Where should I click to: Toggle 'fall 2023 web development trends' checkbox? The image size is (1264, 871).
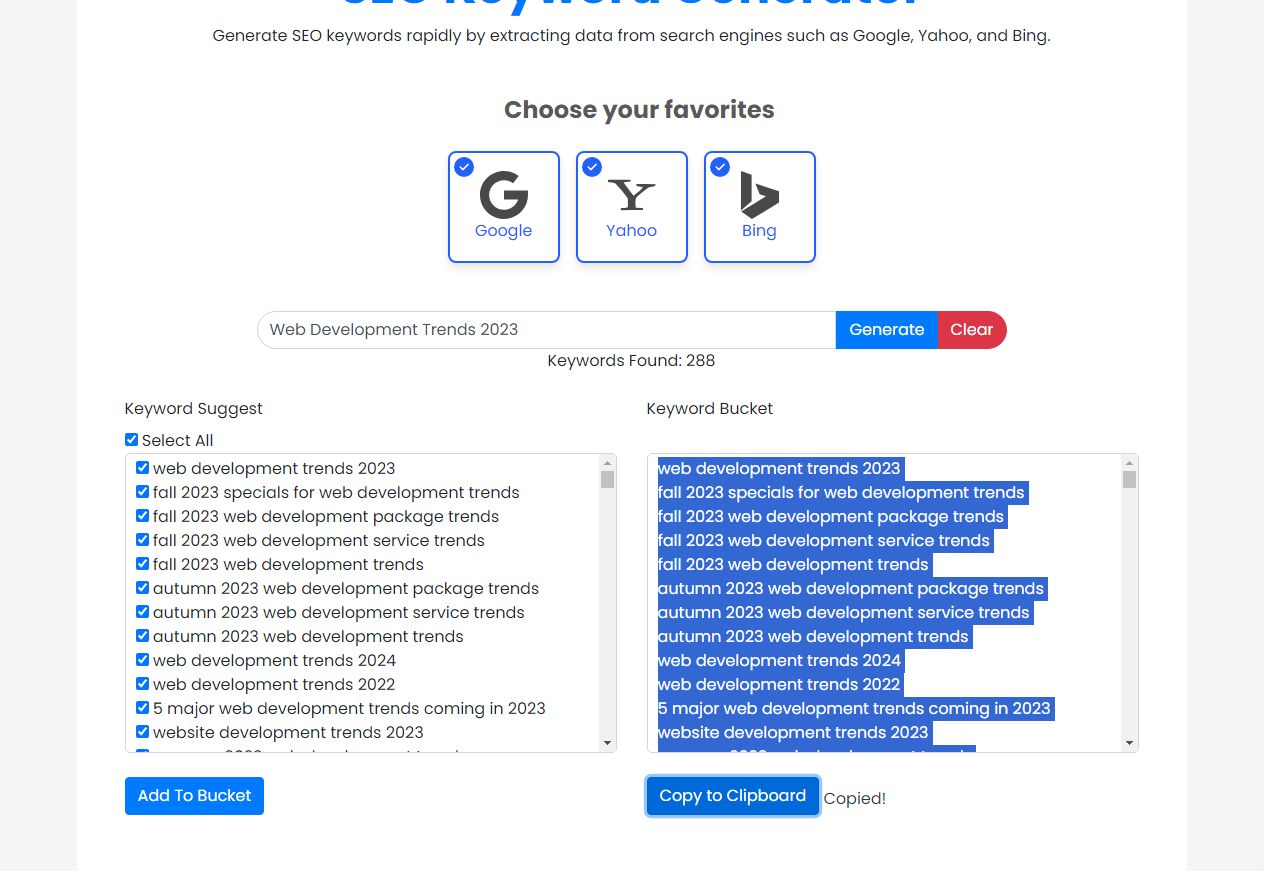tap(142, 564)
